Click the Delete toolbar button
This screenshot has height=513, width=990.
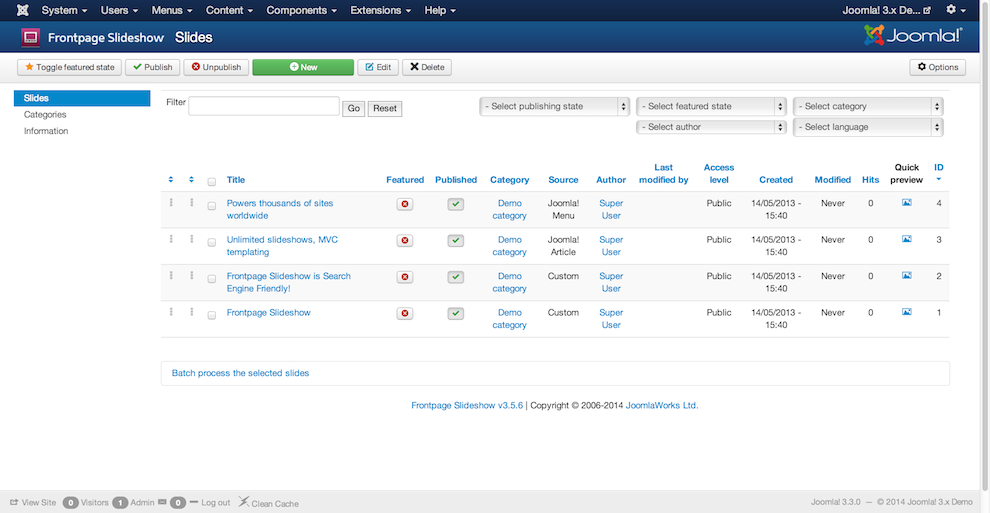tap(427, 67)
